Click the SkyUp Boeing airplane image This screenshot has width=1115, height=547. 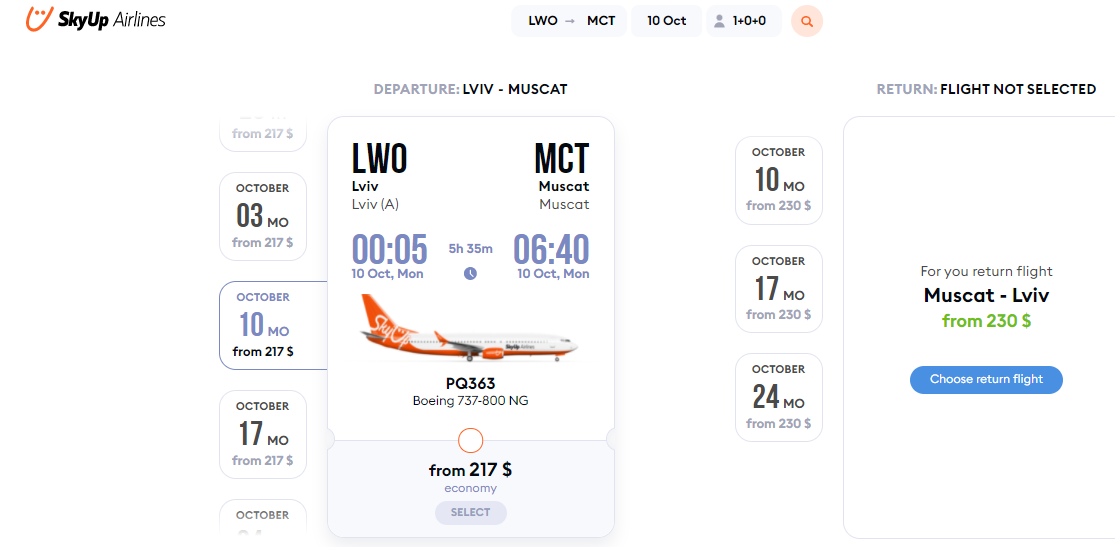pos(470,329)
